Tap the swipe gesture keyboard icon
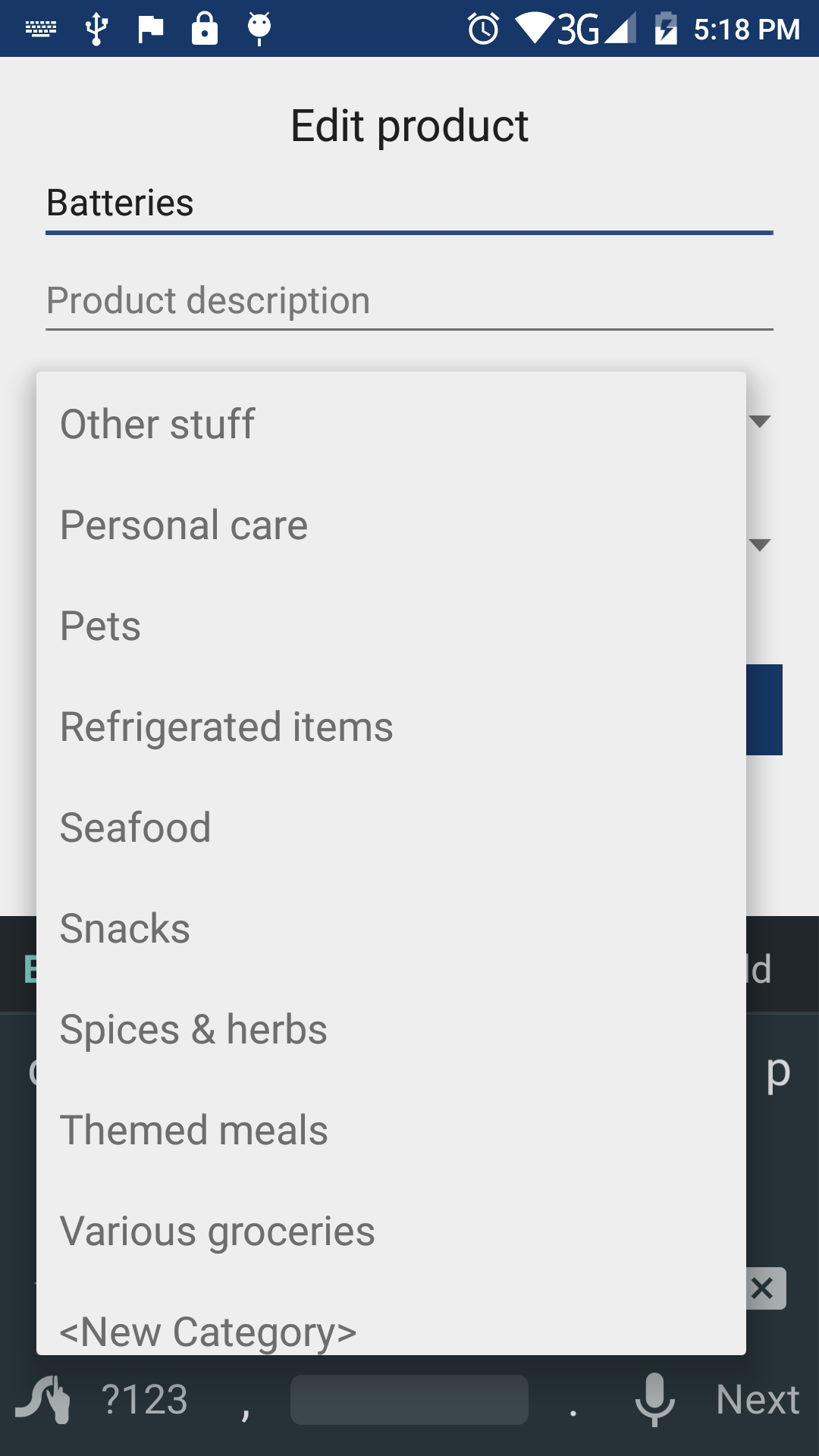Image resolution: width=819 pixels, height=1456 pixels. point(44,1399)
